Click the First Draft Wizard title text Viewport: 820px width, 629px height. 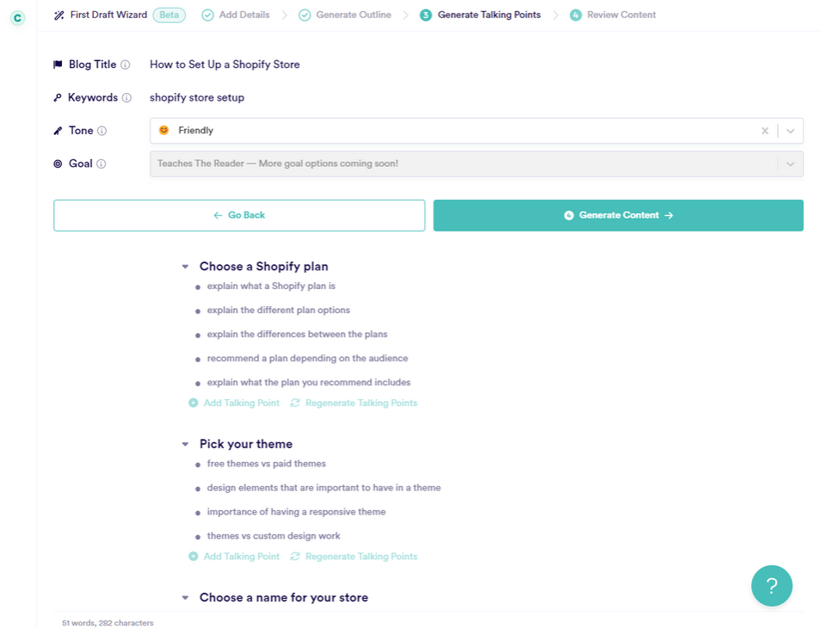109,15
